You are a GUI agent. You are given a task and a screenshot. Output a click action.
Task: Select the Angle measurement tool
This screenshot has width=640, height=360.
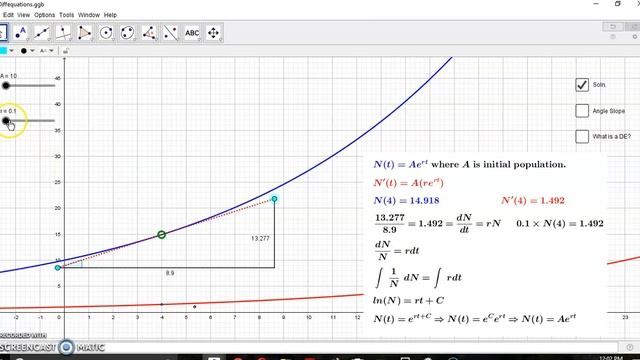pyautogui.click(x=149, y=33)
